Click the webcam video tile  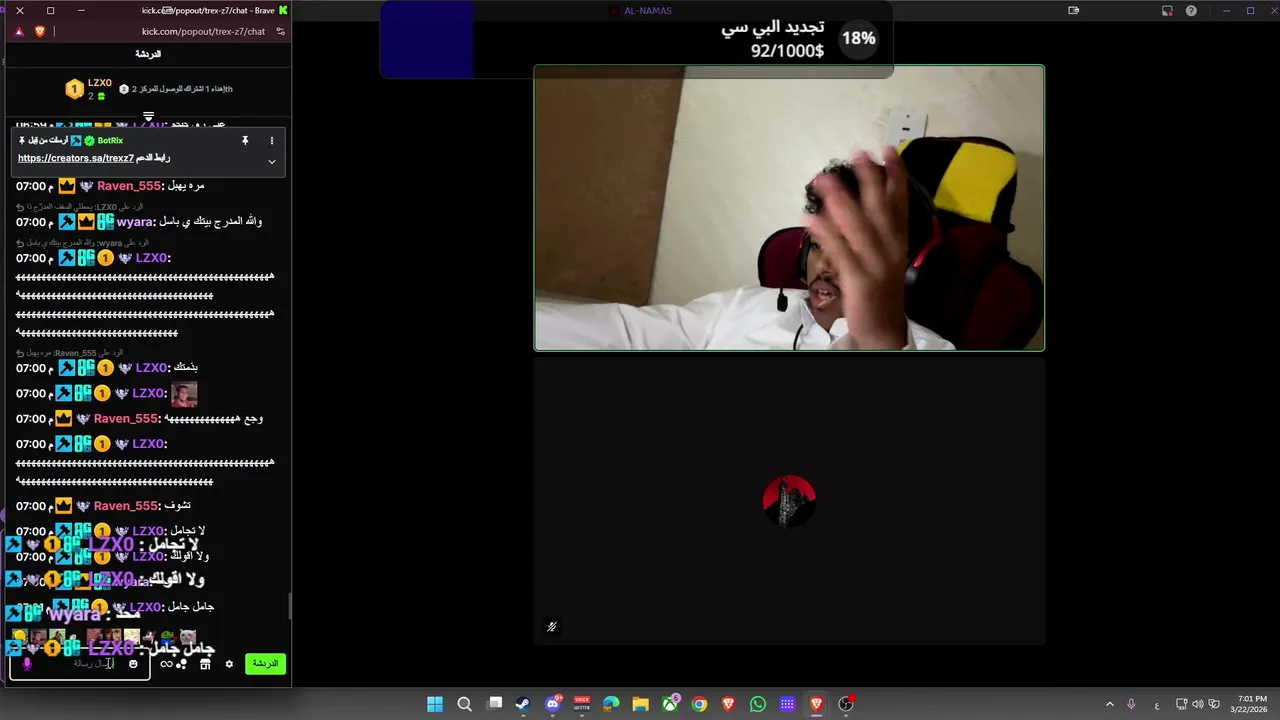coord(789,208)
